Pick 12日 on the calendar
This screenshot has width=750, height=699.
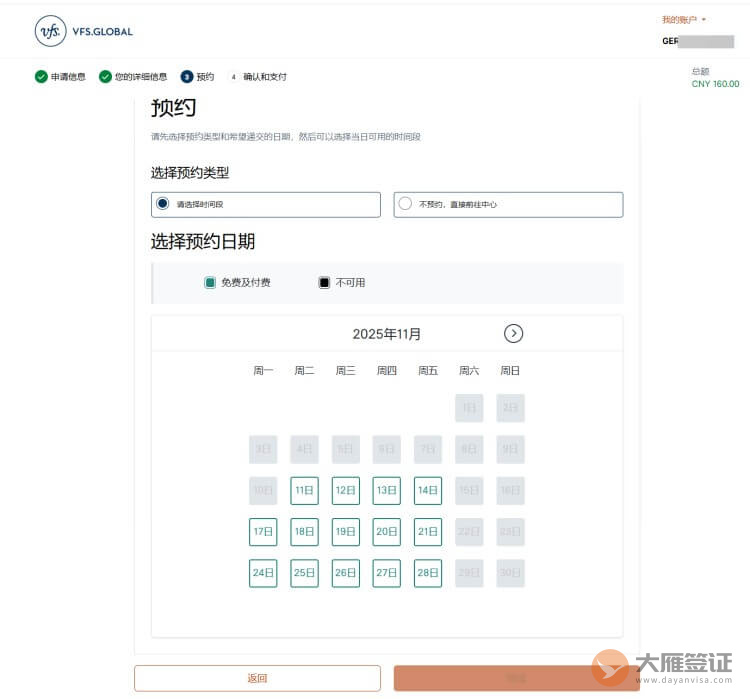(x=345, y=490)
